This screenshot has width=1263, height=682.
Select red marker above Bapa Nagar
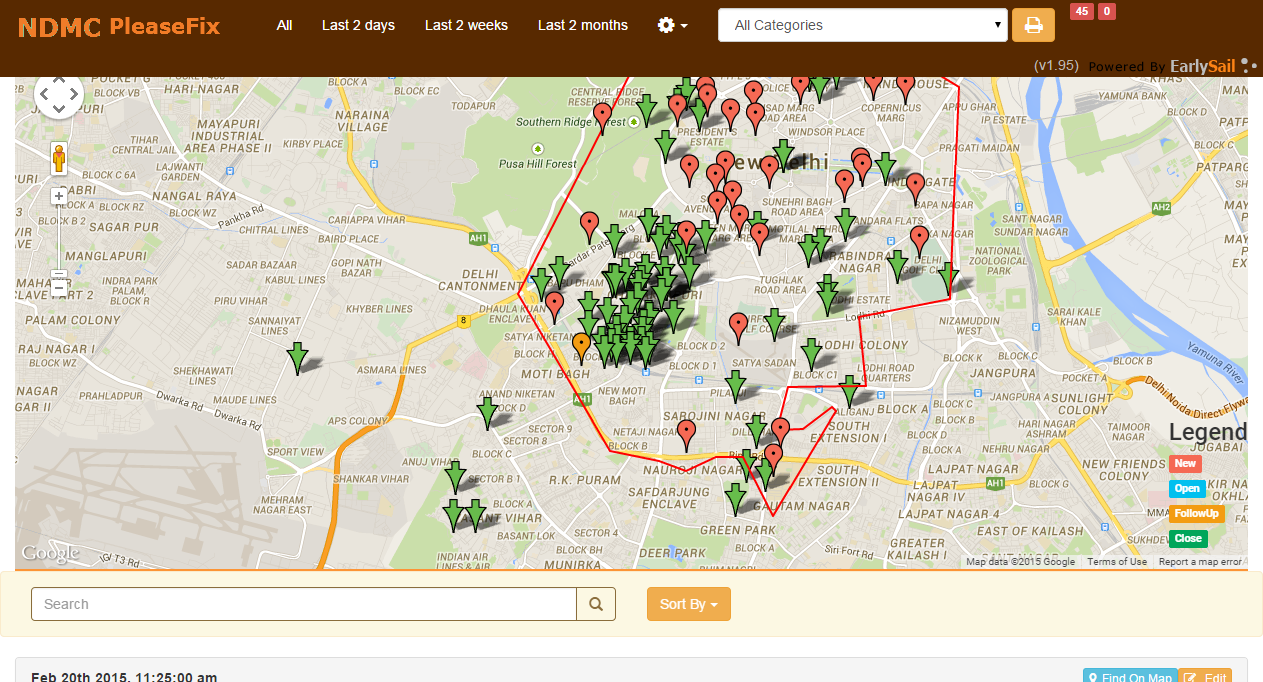point(915,188)
